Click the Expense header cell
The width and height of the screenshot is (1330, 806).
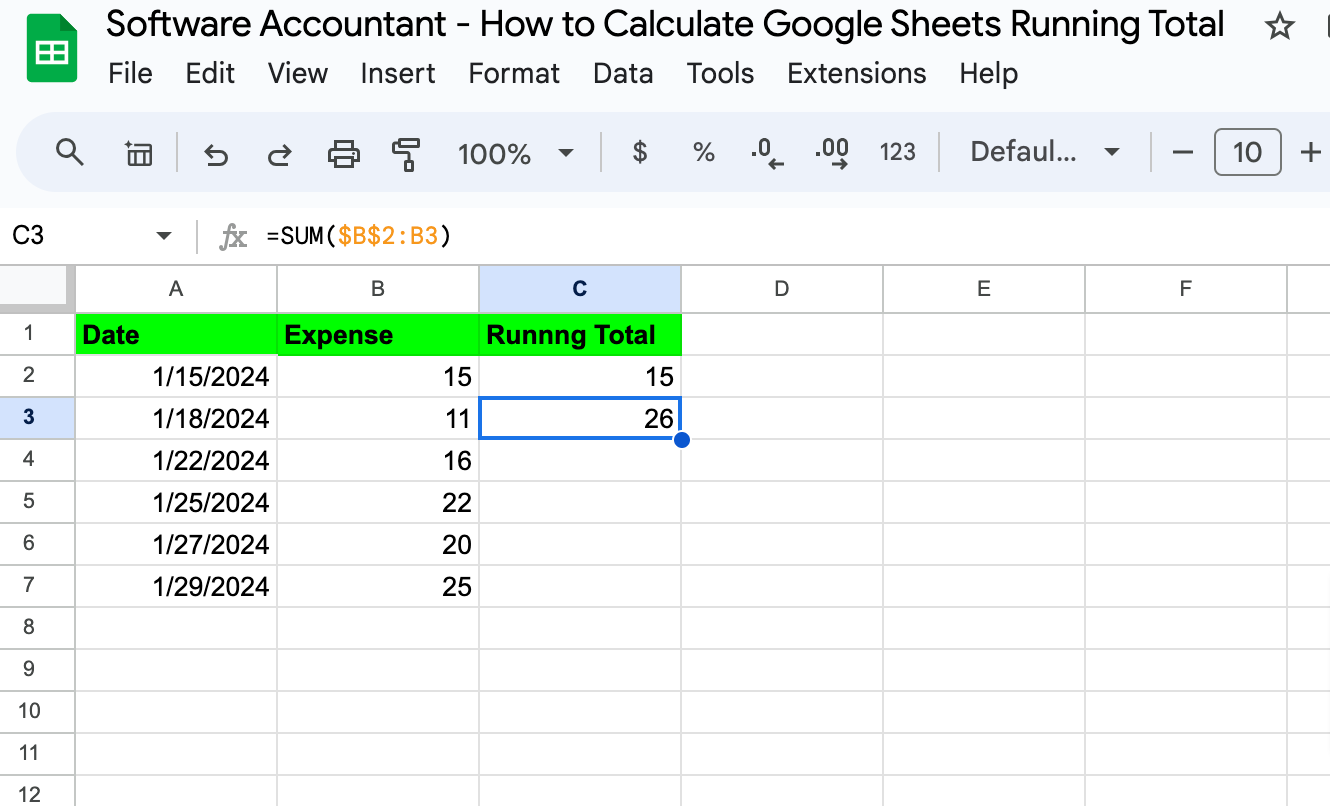coord(378,334)
